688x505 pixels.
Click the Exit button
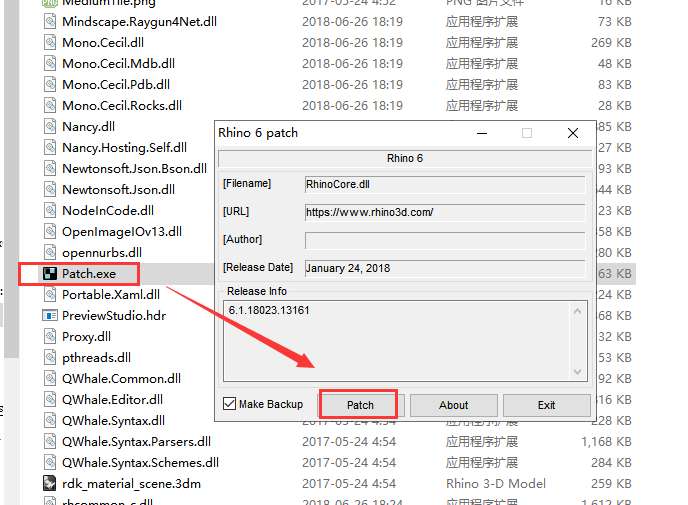pos(546,405)
